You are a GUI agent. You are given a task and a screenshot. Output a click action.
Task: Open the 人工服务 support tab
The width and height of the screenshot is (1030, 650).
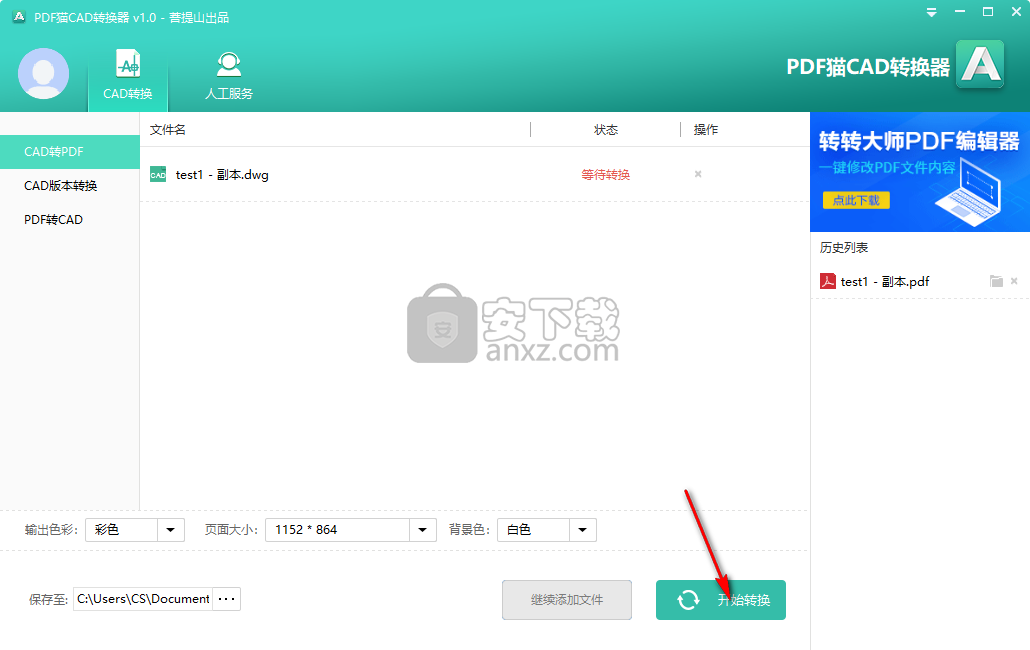click(x=229, y=75)
